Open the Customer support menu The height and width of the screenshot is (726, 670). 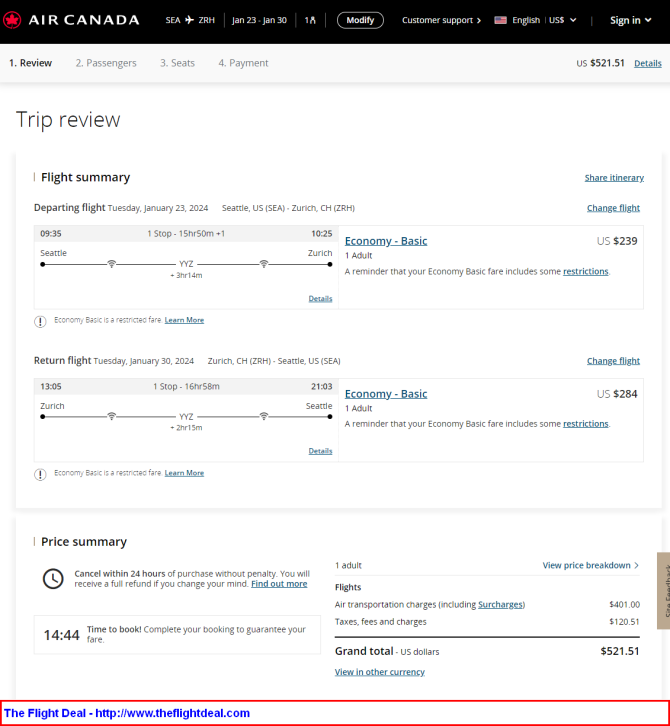coord(441,20)
